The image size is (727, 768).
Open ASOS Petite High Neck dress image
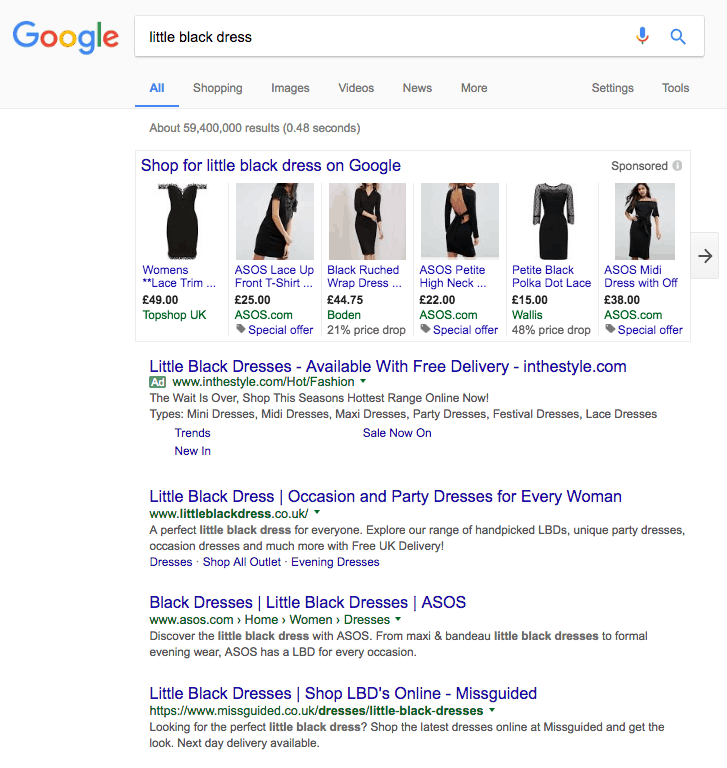click(x=460, y=221)
